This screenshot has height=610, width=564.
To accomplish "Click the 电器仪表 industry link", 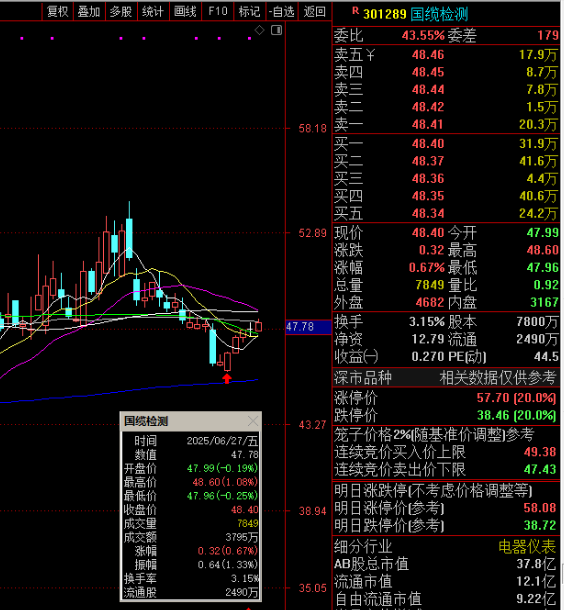I will (527, 547).
